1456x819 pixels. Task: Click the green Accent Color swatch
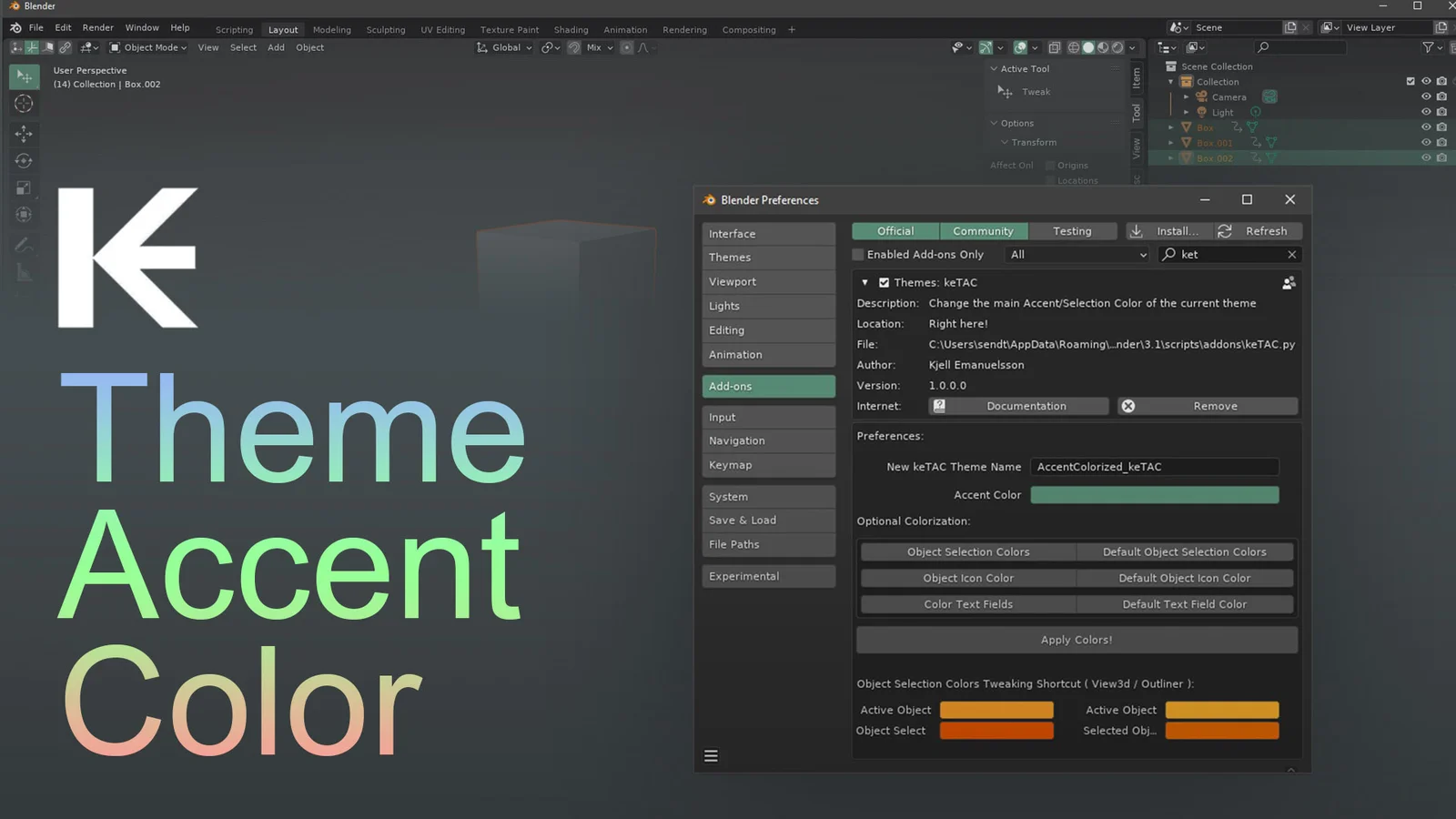point(1154,495)
